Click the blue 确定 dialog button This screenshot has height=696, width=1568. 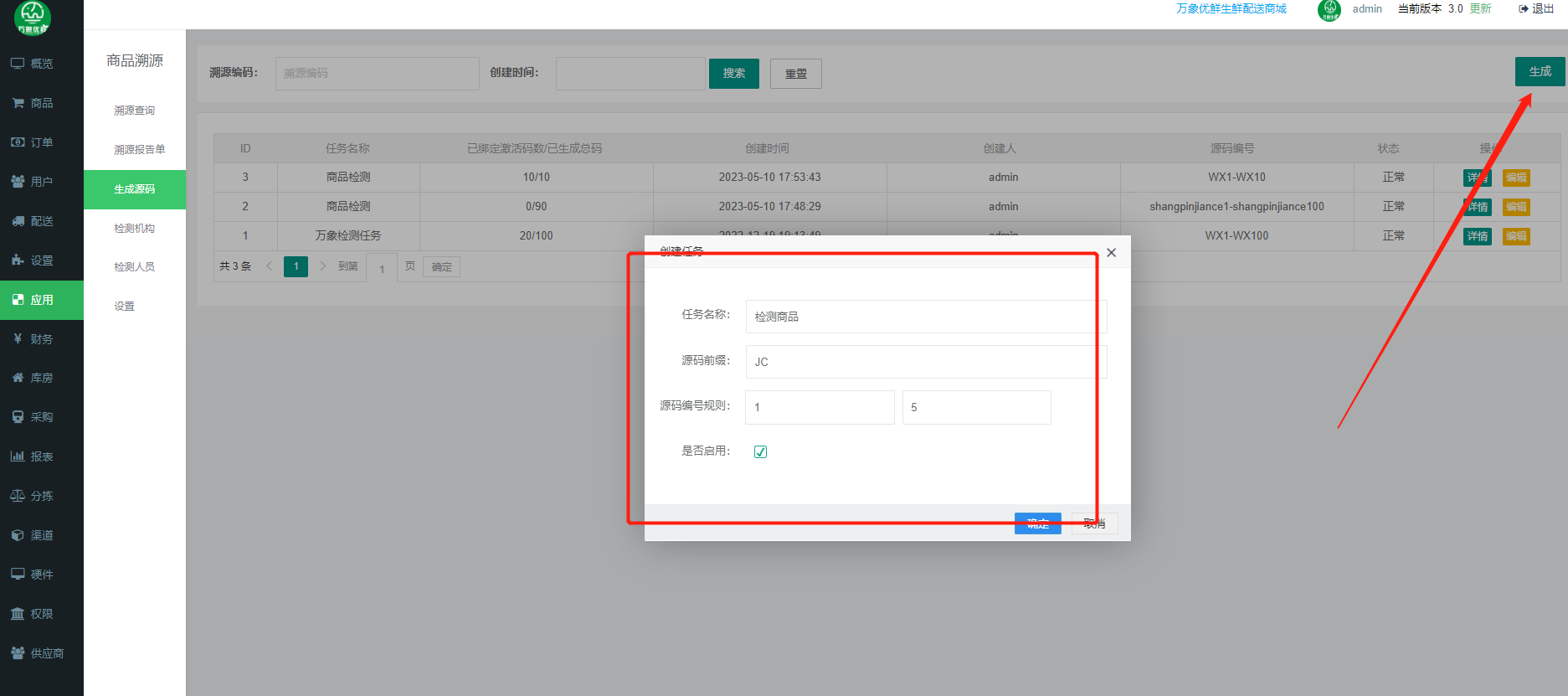[1037, 523]
